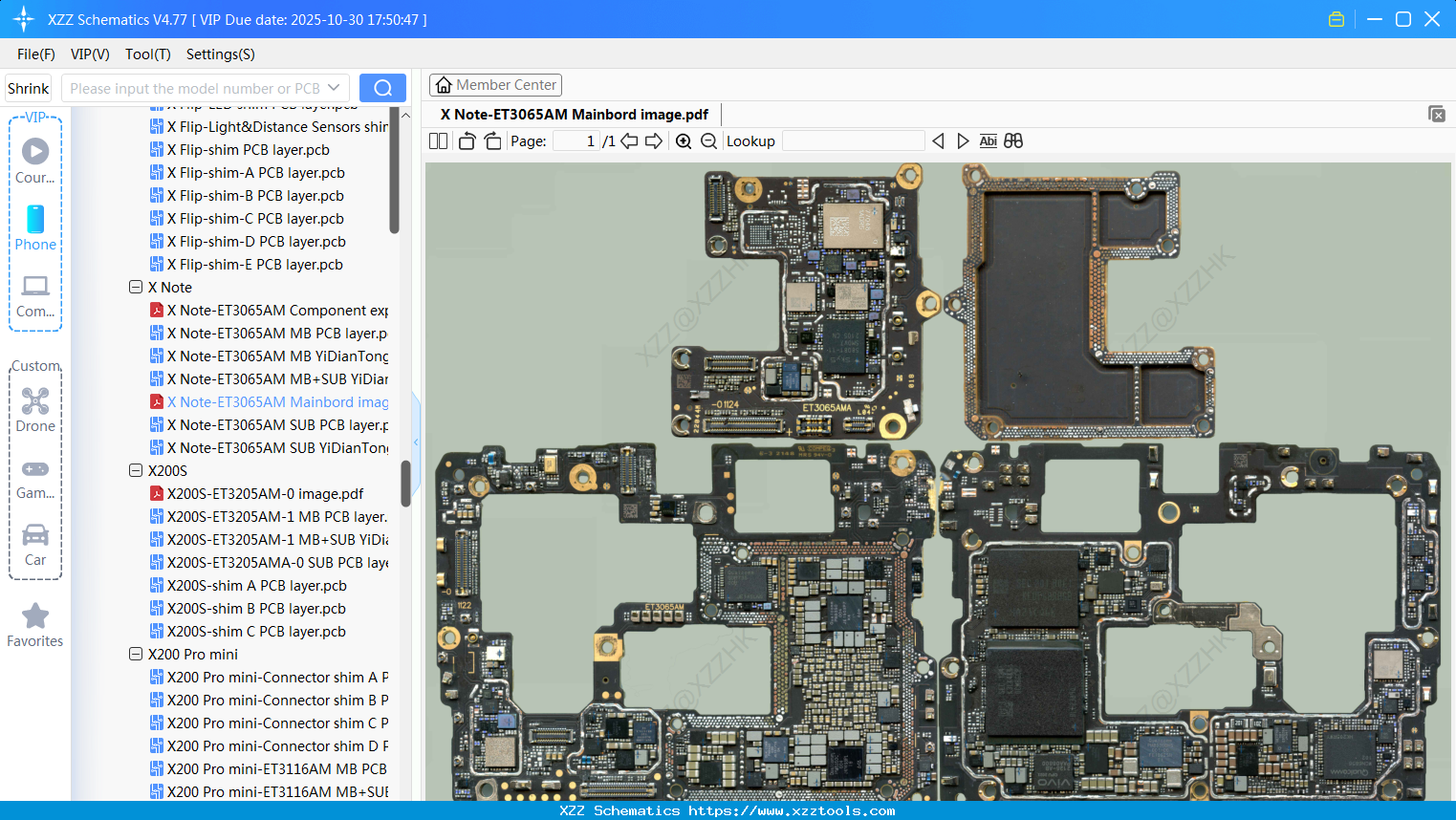Collapse the X Note tree section
The height and width of the screenshot is (820, 1456).
[x=135, y=287]
